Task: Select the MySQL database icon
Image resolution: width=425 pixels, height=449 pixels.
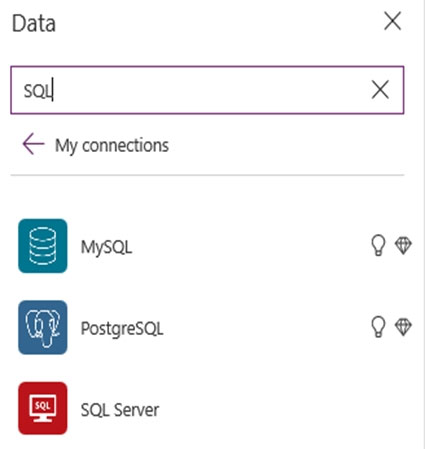Action: 43,246
